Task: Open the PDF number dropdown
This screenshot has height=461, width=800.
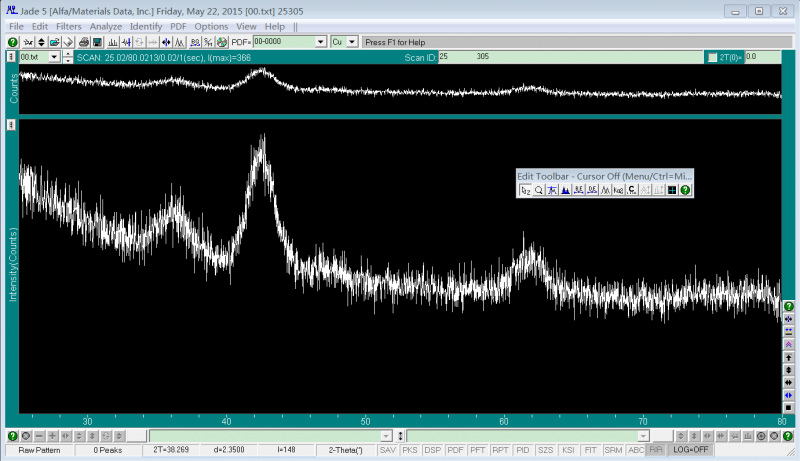Action: (321, 42)
